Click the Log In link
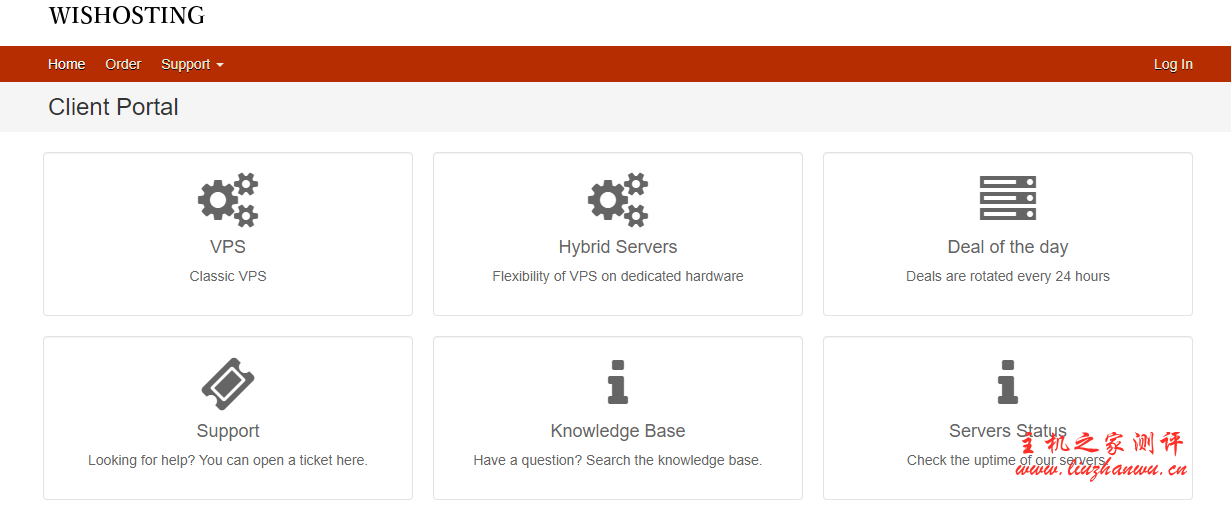 click(x=1173, y=64)
